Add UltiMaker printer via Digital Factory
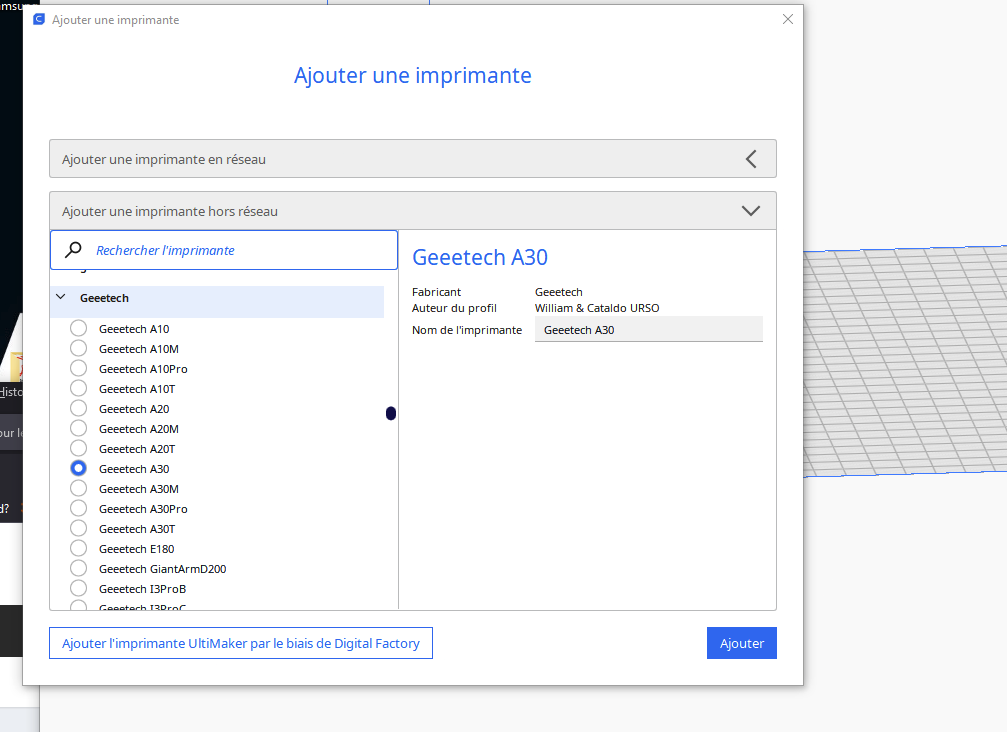 click(x=241, y=643)
